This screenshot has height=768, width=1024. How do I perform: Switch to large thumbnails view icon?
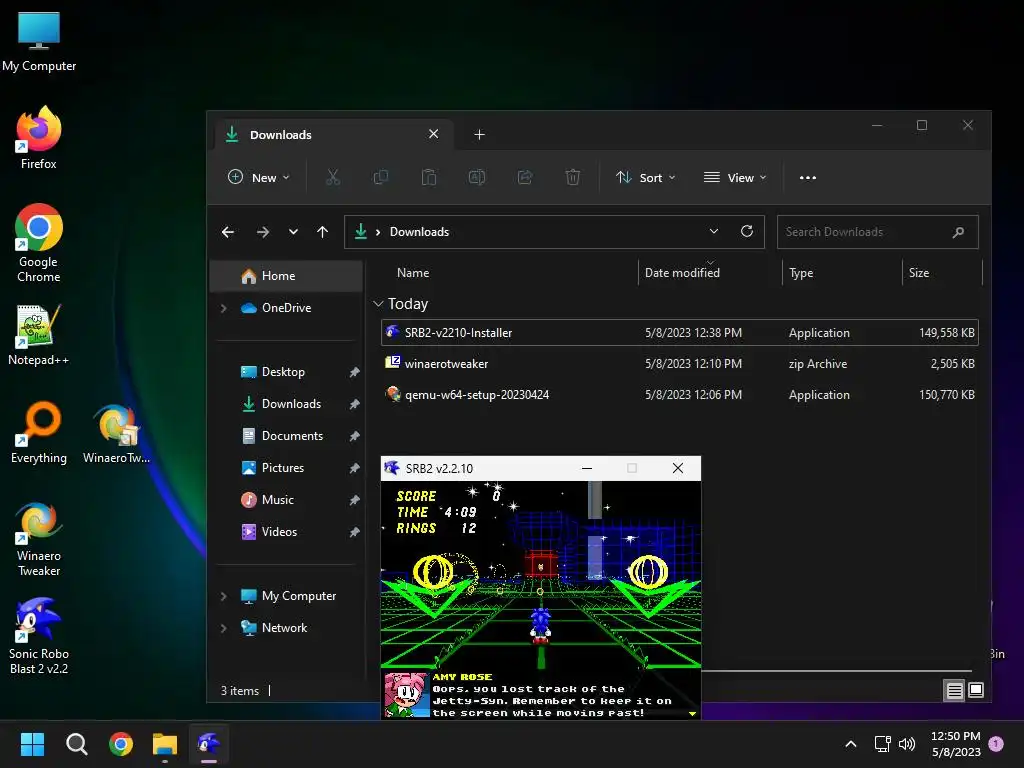click(x=976, y=690)
